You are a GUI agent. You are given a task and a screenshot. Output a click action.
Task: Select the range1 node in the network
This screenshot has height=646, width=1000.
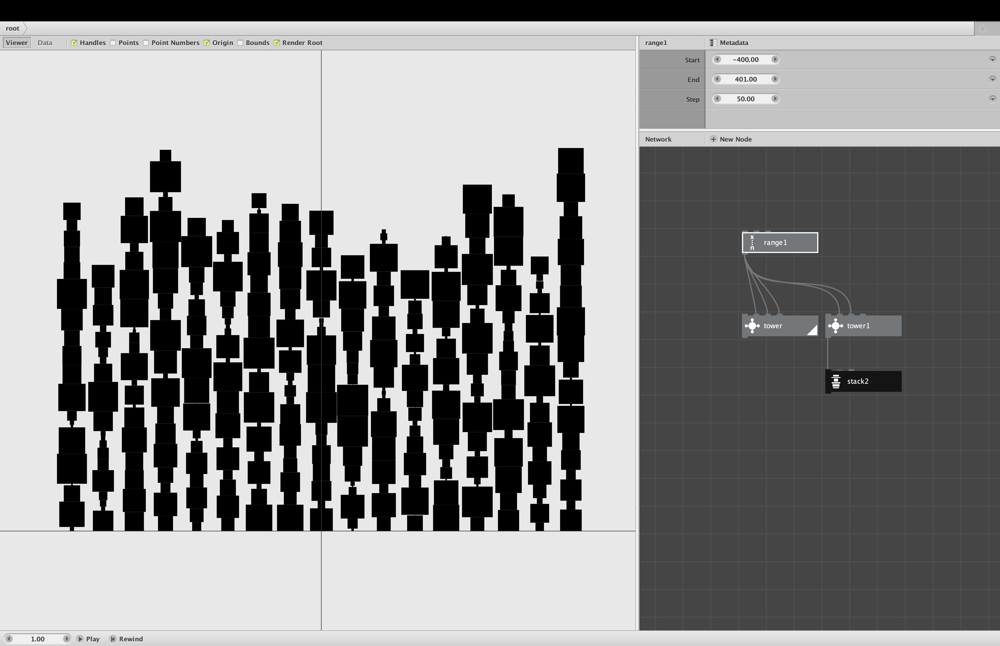point(780,242)
